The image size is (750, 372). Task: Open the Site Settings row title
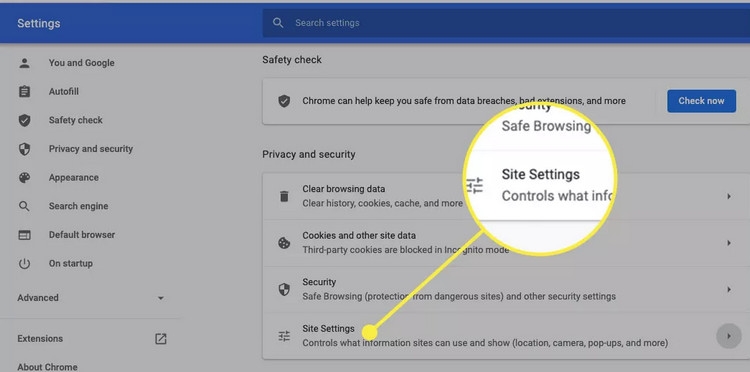[328, 329]
